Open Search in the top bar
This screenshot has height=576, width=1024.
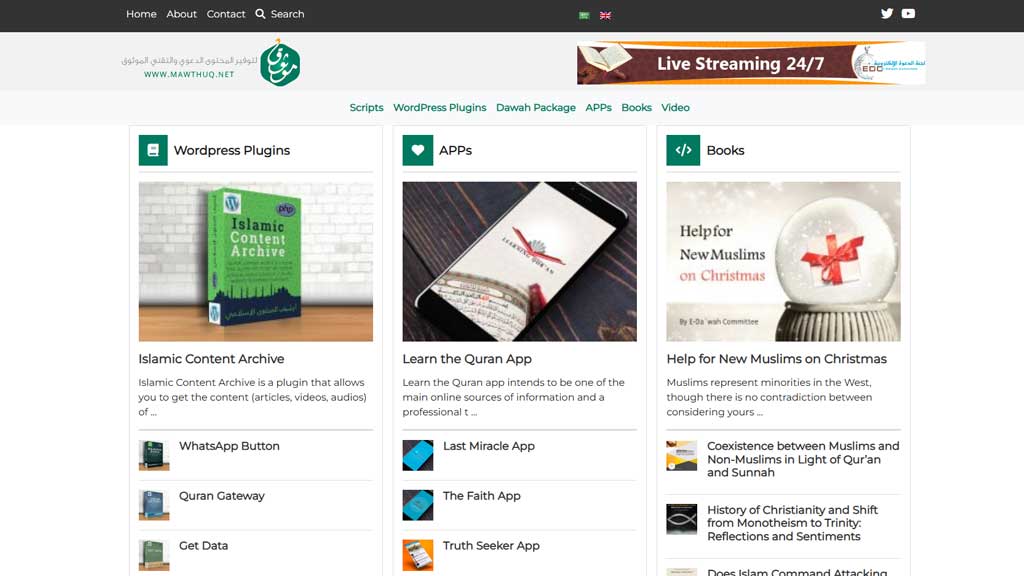(279, 14)
